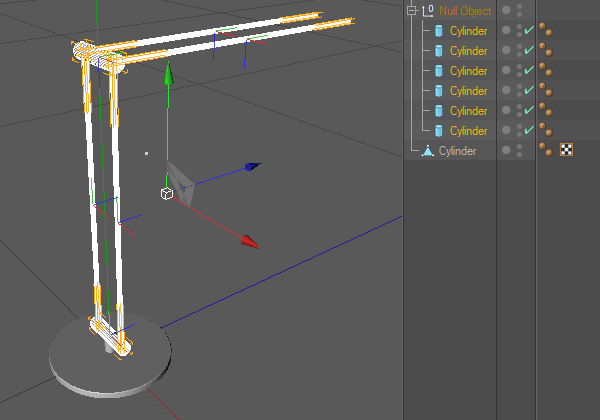Click the white cube gizmo center
The image size is (600, 420).
(x=167, y=194)
